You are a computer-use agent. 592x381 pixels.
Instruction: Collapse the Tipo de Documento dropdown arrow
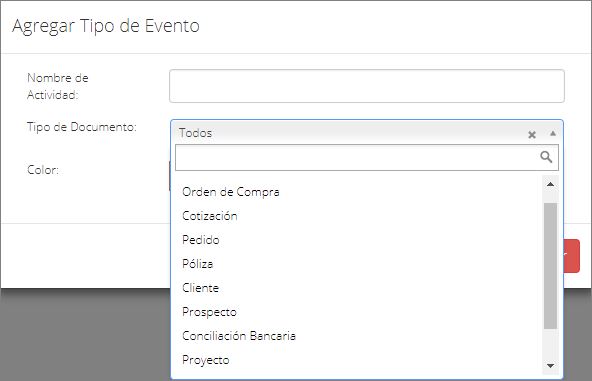[x=553, y=133]
